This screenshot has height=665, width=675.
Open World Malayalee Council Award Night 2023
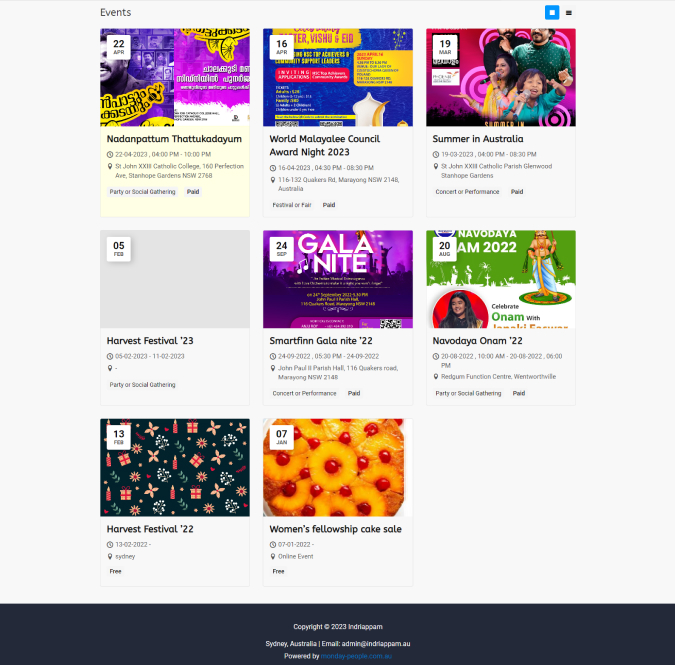click(325, 145)
